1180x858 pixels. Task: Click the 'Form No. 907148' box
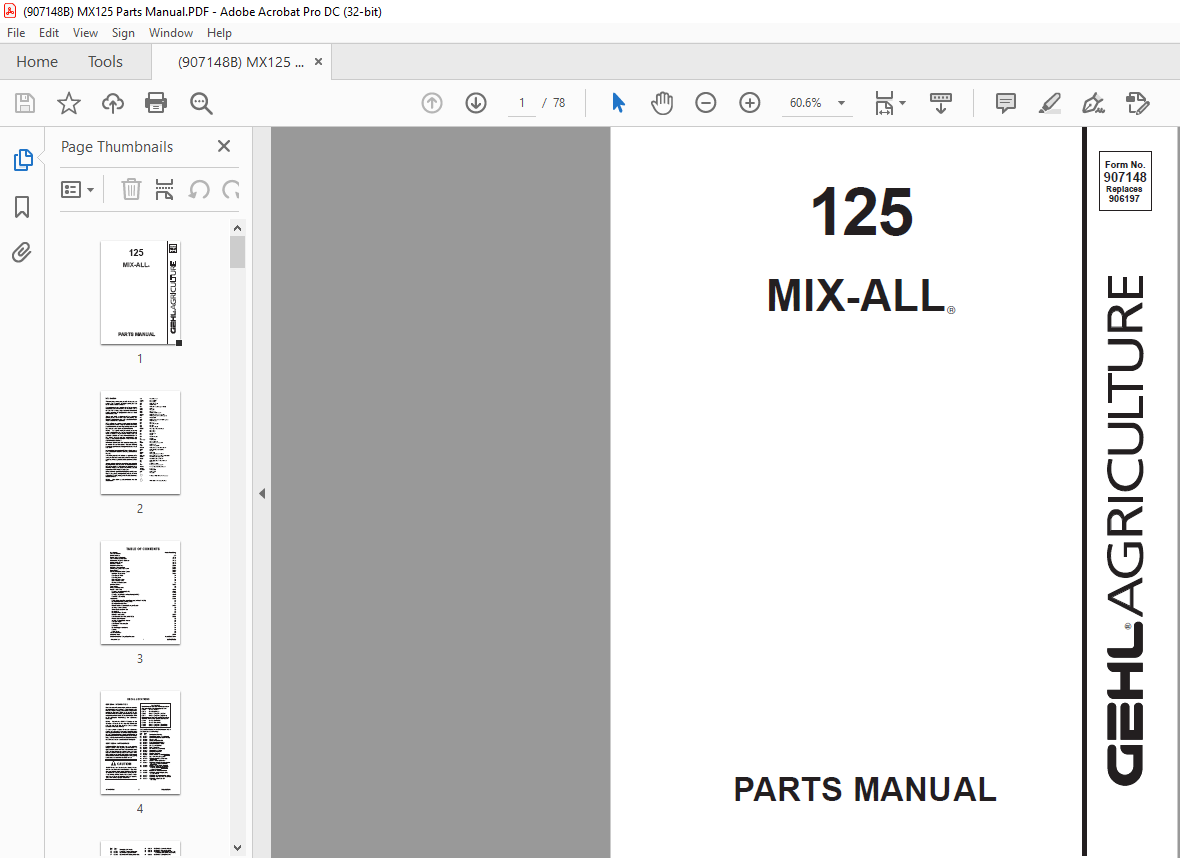pos(1125,181)
